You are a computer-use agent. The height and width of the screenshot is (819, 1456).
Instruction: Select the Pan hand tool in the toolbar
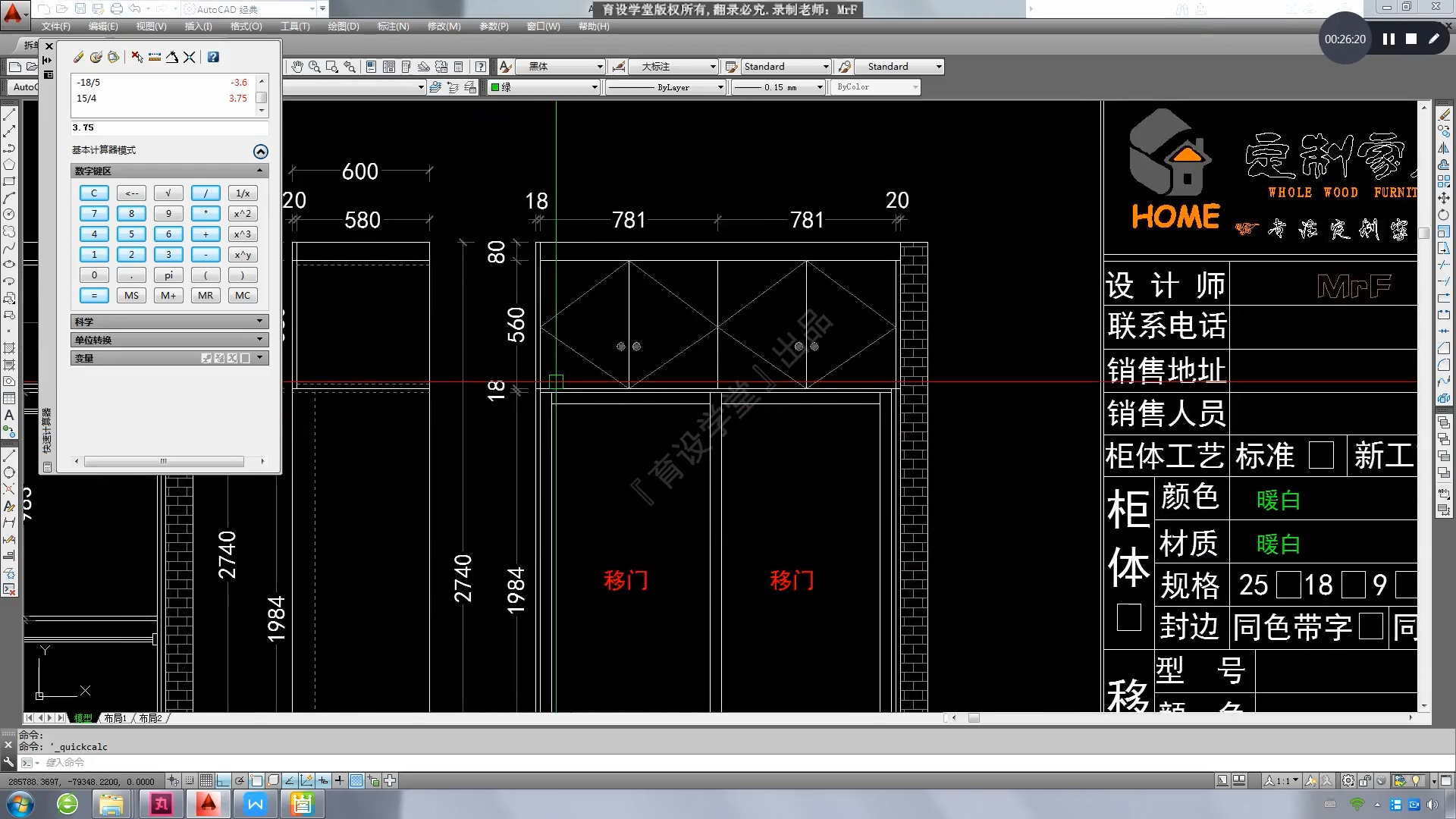(x=297, y=67)
